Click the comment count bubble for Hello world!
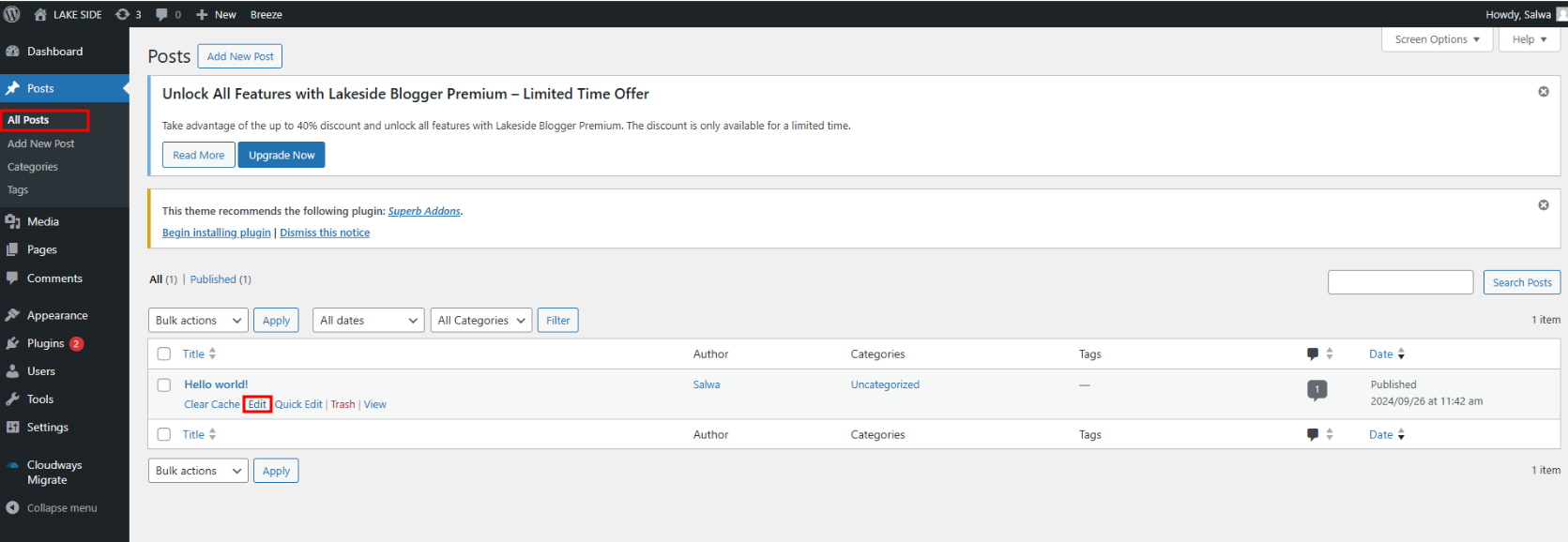The image size is (1568, 542). coord(1317,389)
